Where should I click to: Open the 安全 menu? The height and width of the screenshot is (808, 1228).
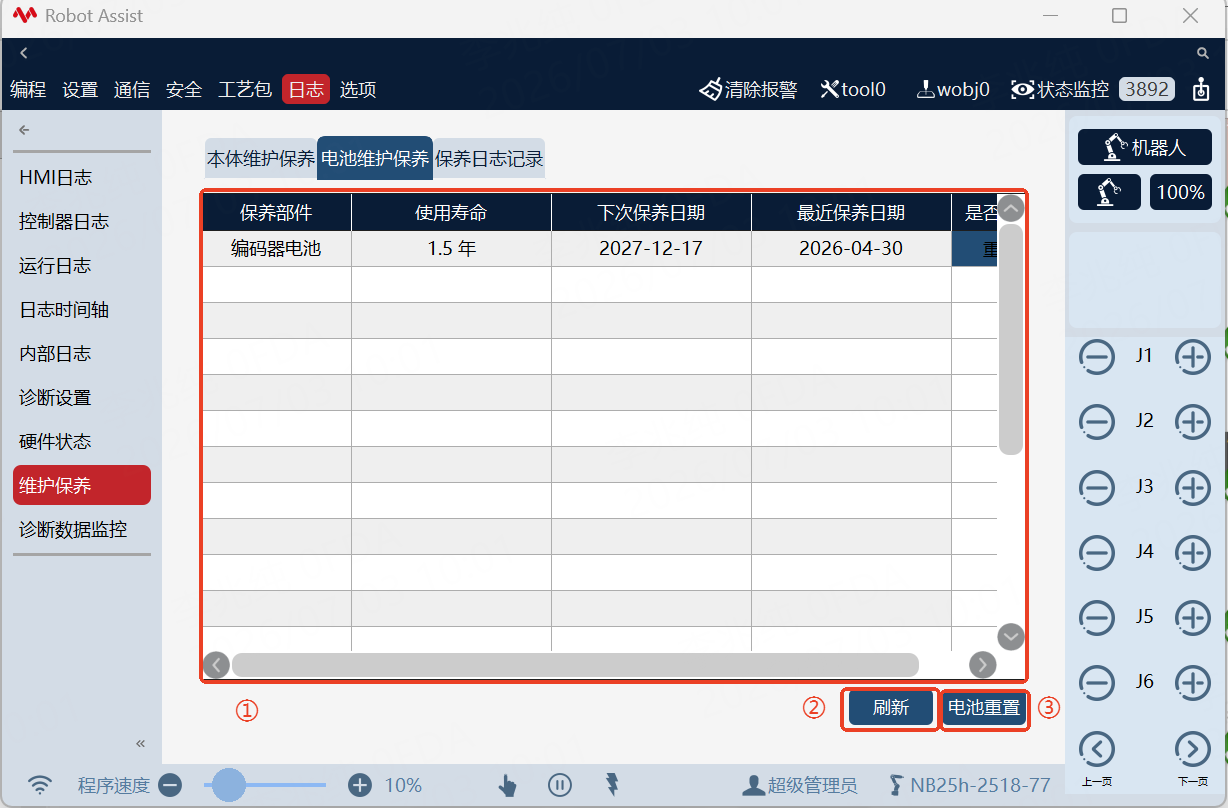click(184, 89)
